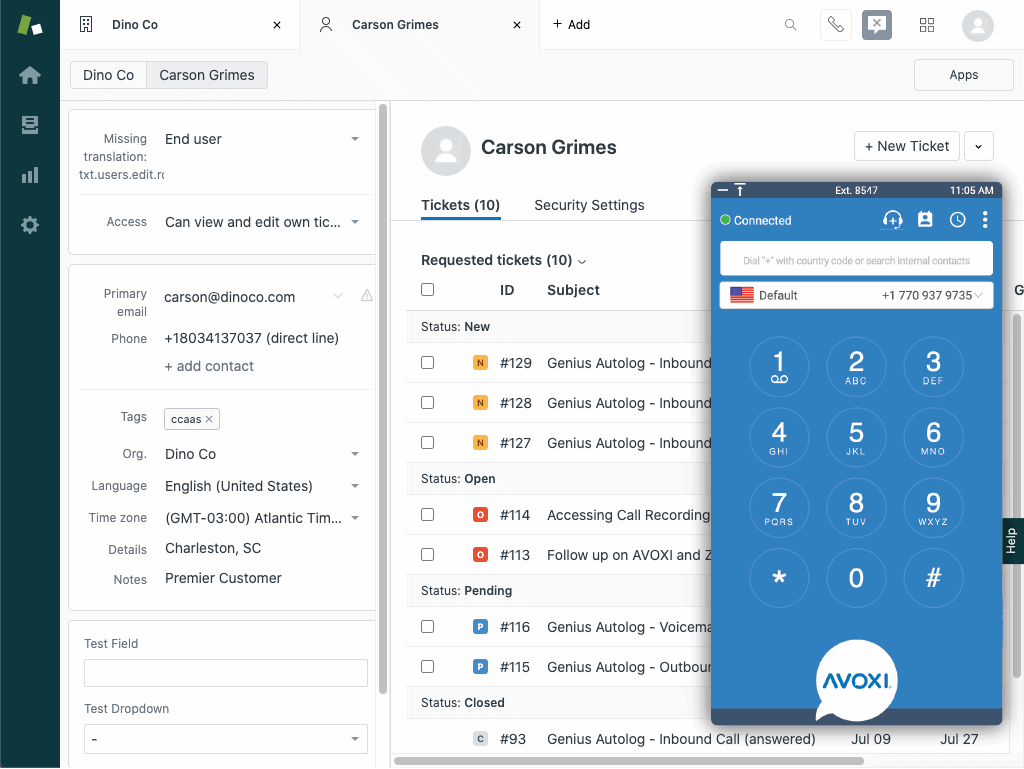Open the three-dot menu in AVOXI dialer
The width and height of the screenshot is (1024, 769).
coord(984,219)
